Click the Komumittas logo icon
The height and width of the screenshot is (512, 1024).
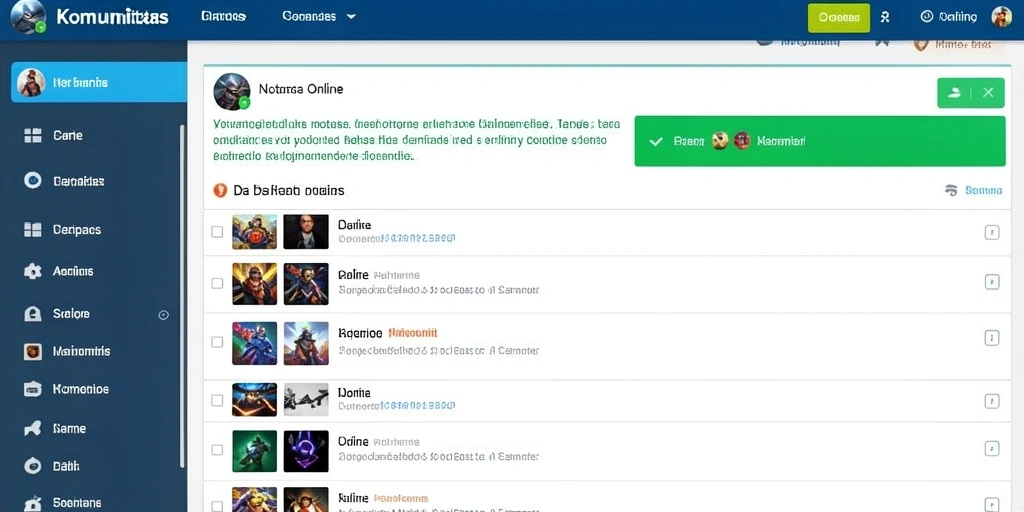29,16
